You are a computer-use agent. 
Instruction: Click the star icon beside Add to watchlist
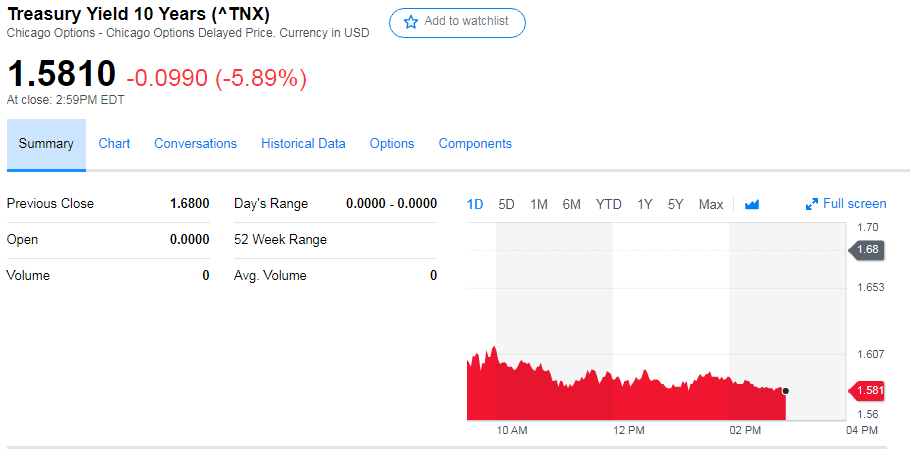tap(411, 22)
